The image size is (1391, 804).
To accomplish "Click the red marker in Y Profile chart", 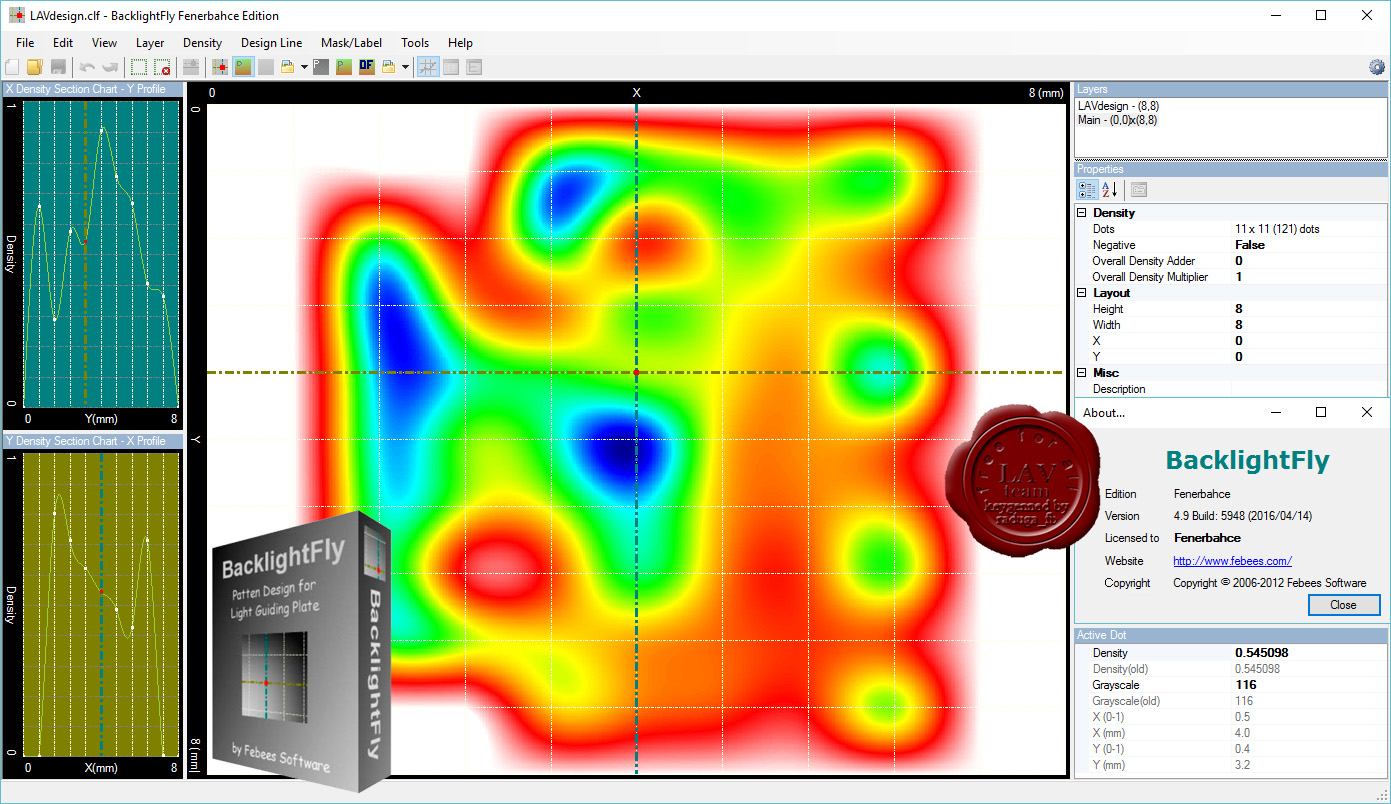I will (86, 242).
